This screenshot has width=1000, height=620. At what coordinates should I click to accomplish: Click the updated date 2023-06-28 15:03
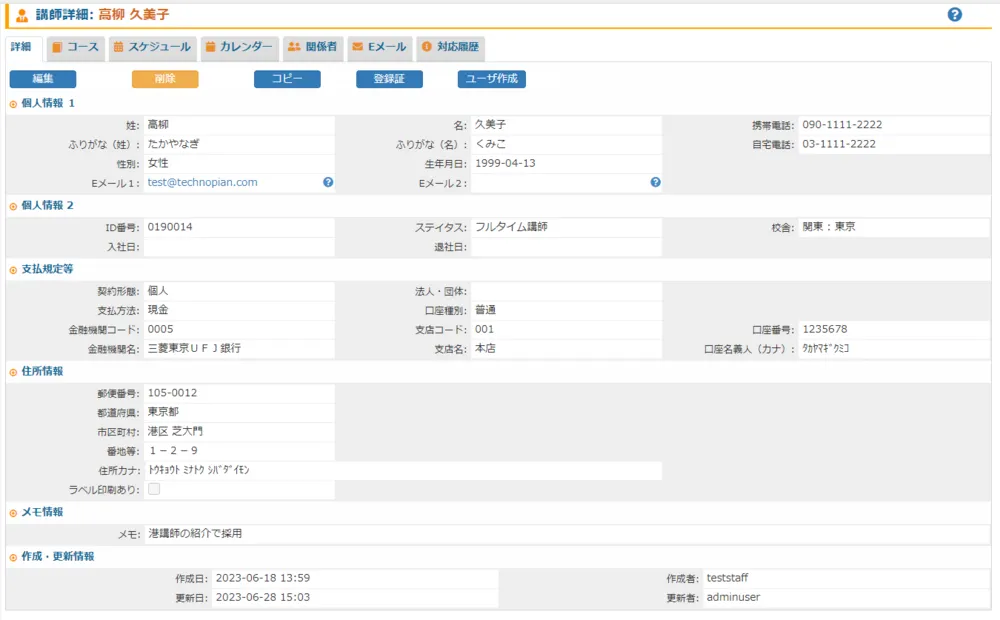point(263,597)
